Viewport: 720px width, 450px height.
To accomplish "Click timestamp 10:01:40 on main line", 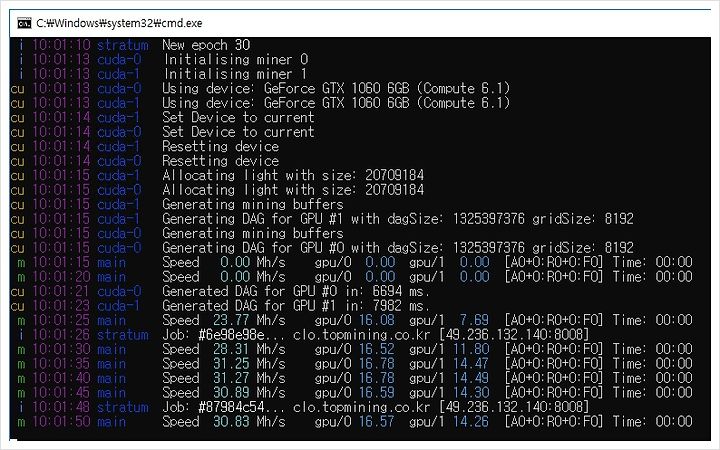I will [62, 378].
